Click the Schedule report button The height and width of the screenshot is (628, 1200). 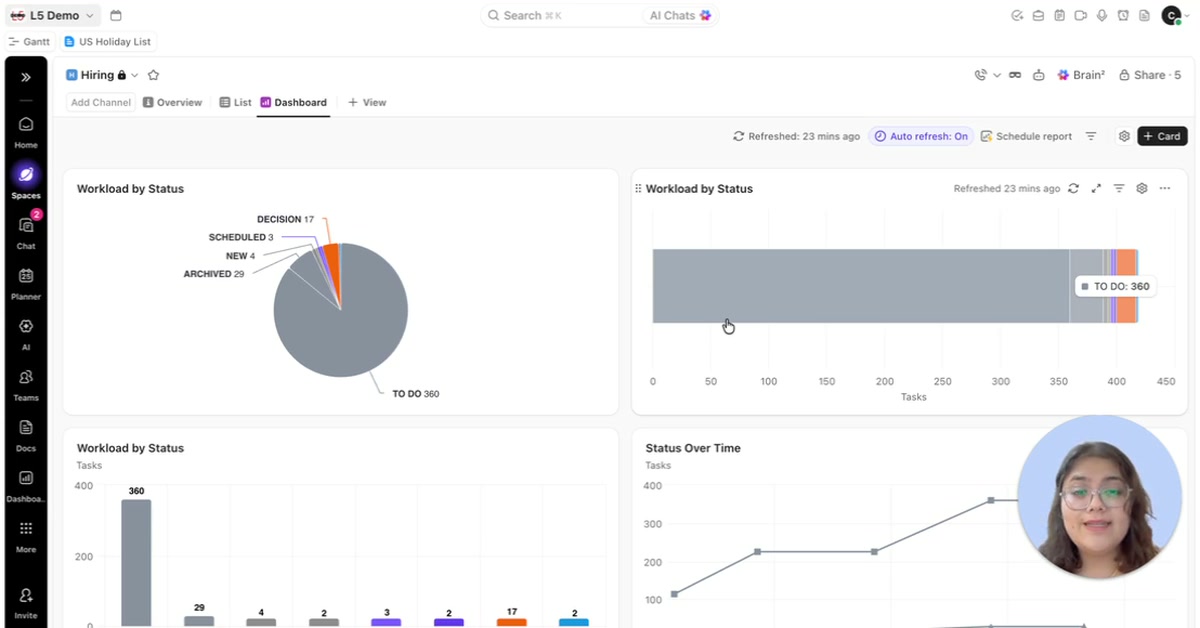pyautogui.click(x=1026, y=136)
